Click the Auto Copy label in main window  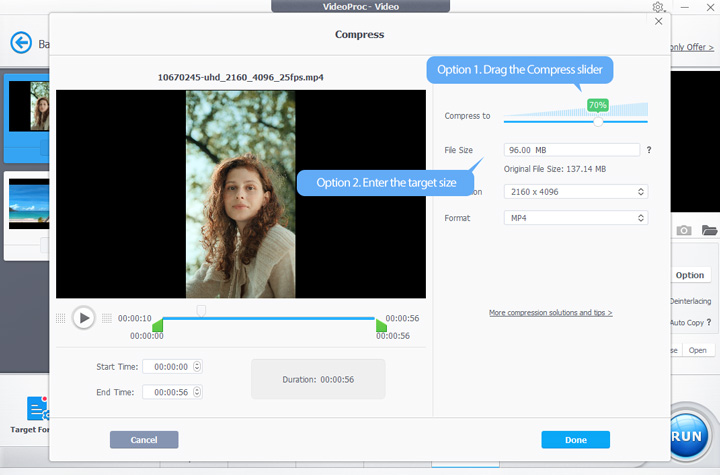687,322
